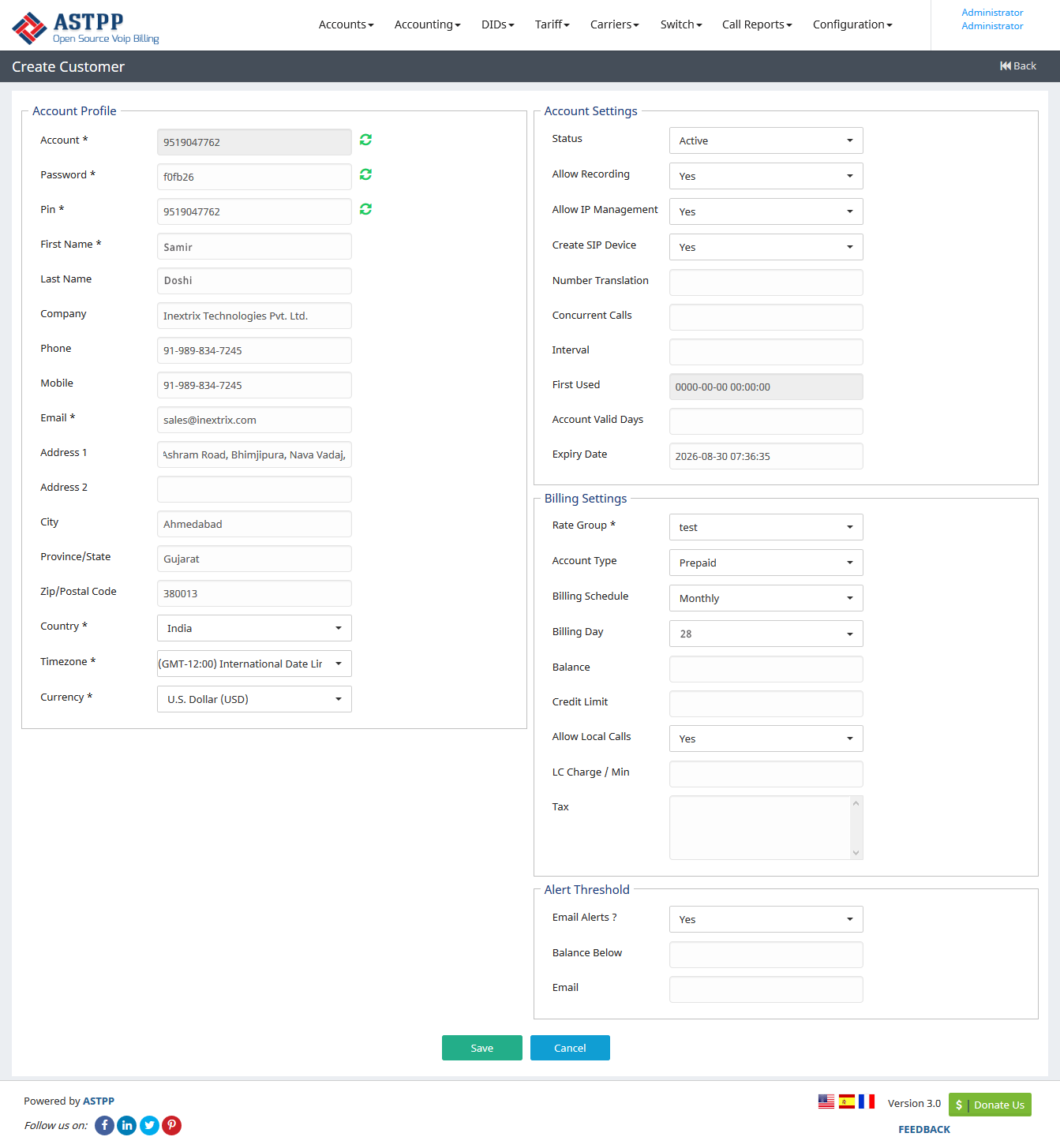
Task: Focus the Credit Limit field
Action: click(x=766, y=704)
